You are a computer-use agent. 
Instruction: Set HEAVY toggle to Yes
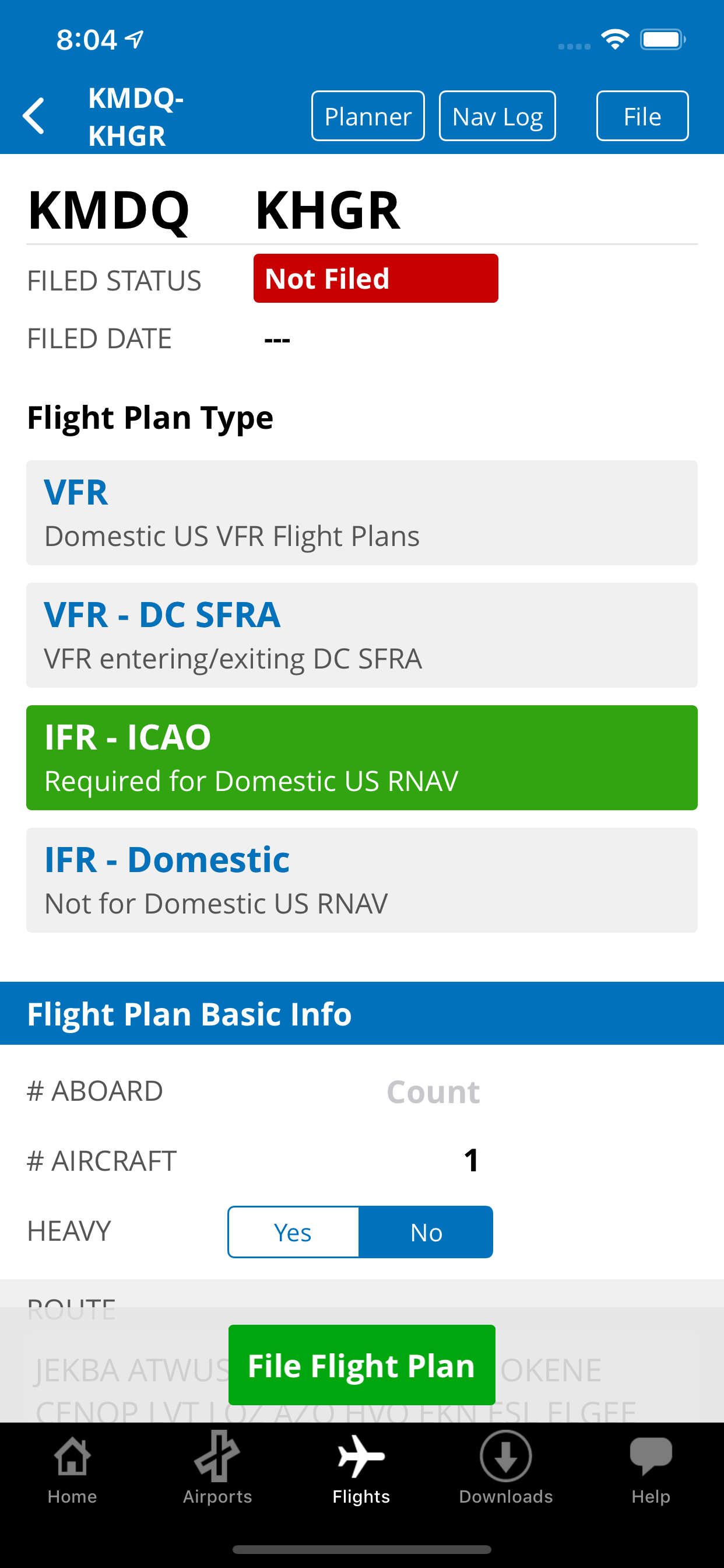[x=293, y=1232]
